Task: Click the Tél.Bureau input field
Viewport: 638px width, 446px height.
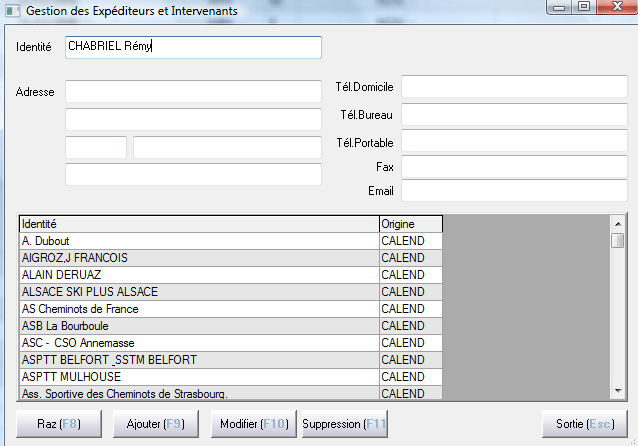Action: [x=513, y=114]
